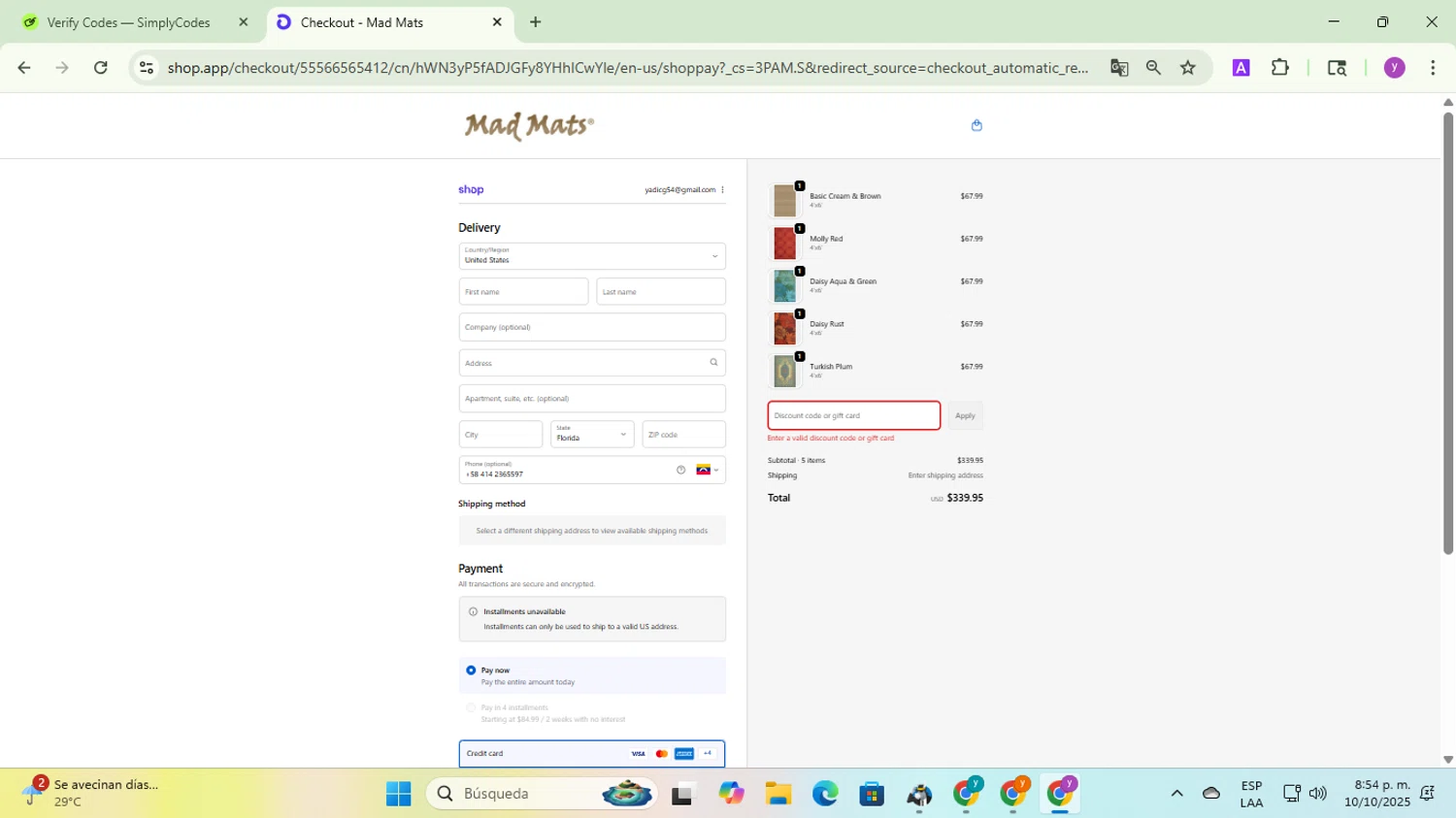This screenshot has height=818, width=1456.
Task: Click the Address input field
Action: tap(592, 363)
